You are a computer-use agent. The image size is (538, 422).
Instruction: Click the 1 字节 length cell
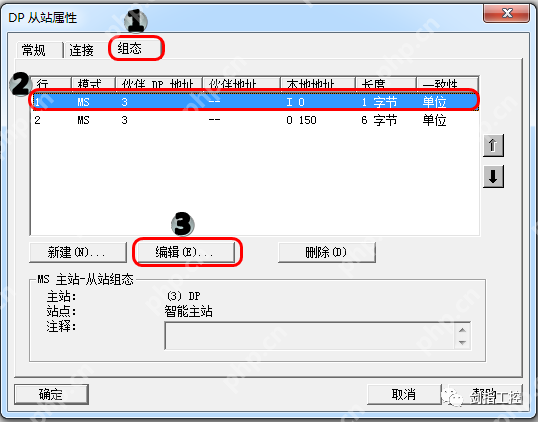(x=379, y=102)
